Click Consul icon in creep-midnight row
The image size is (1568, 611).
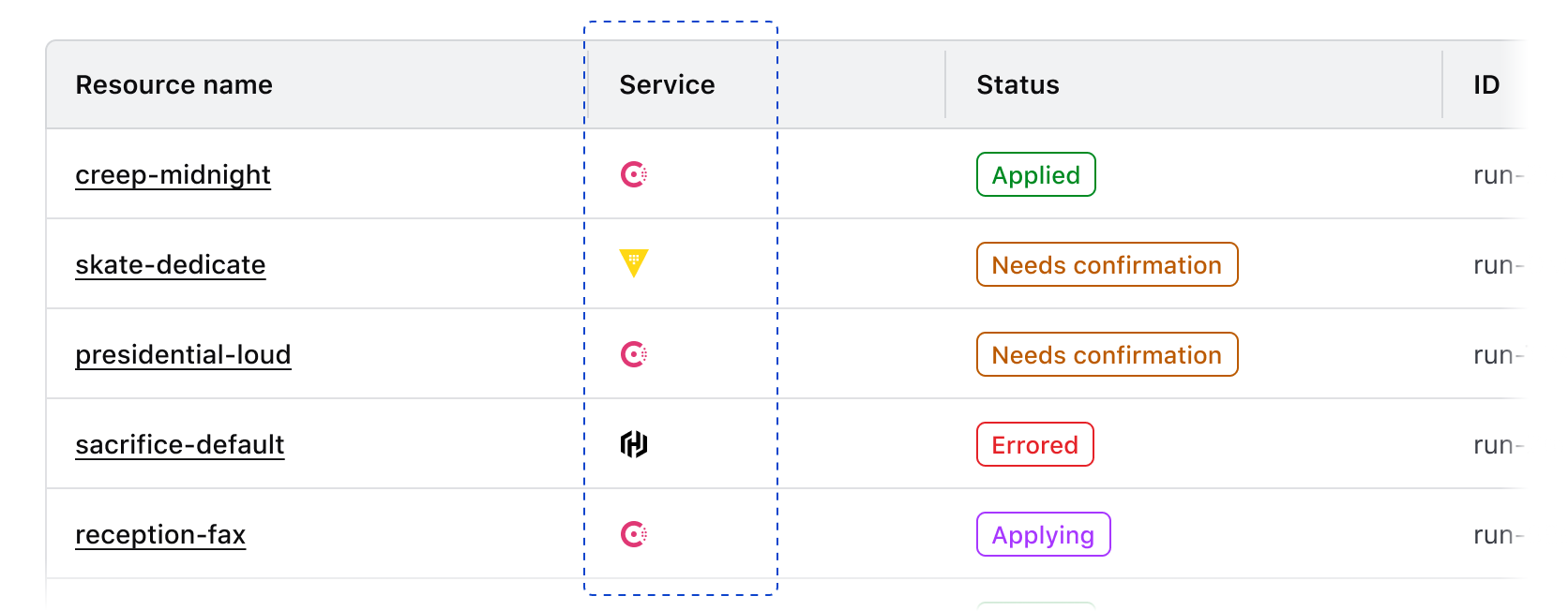(x=634, y=174)
